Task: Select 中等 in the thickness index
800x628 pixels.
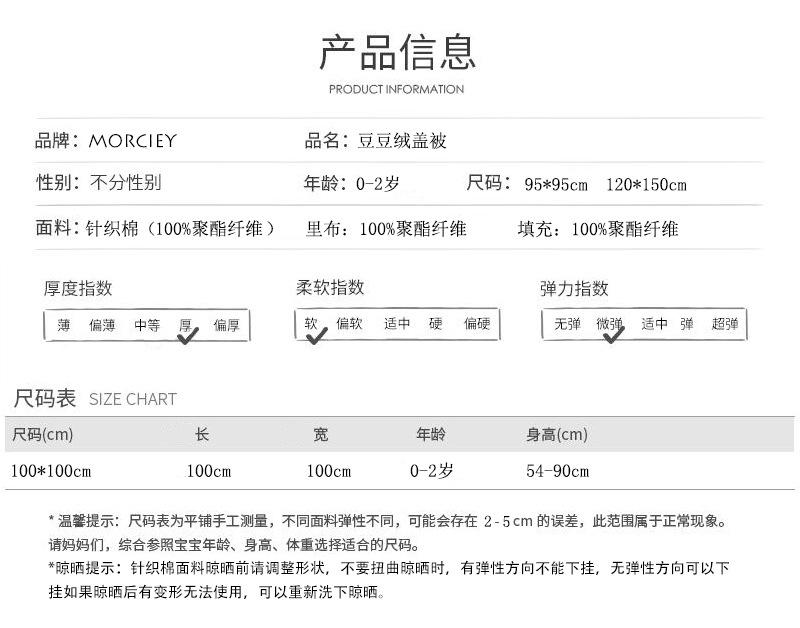Action: (x=147, y=325)
